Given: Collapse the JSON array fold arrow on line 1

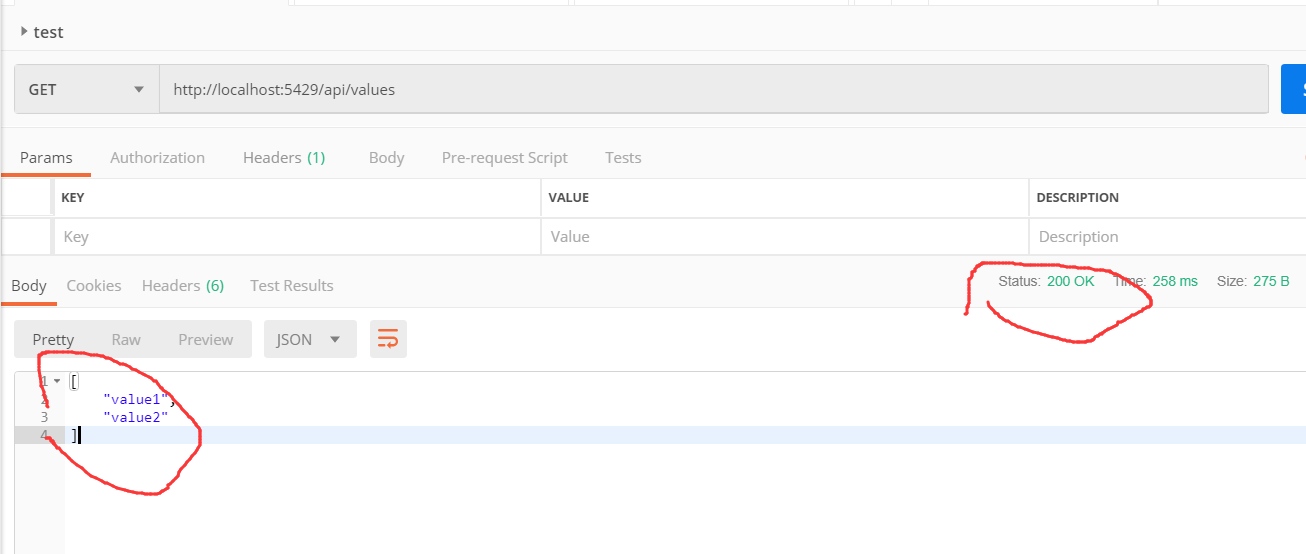Looking at the screenshot, I should pos(57,381).
